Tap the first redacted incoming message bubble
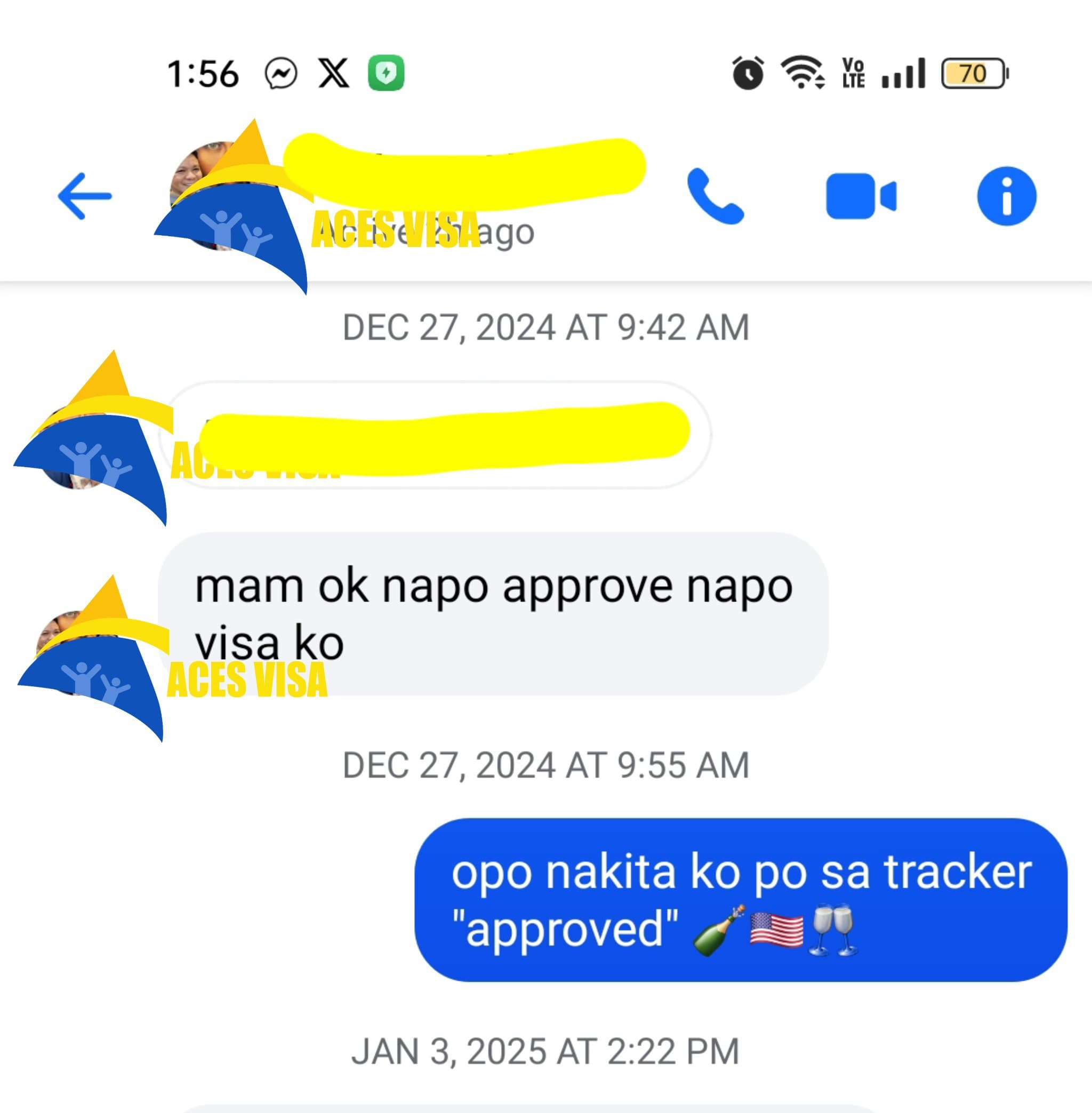This screenshot has height=1113, width=1092. click(x=435, y=435)
